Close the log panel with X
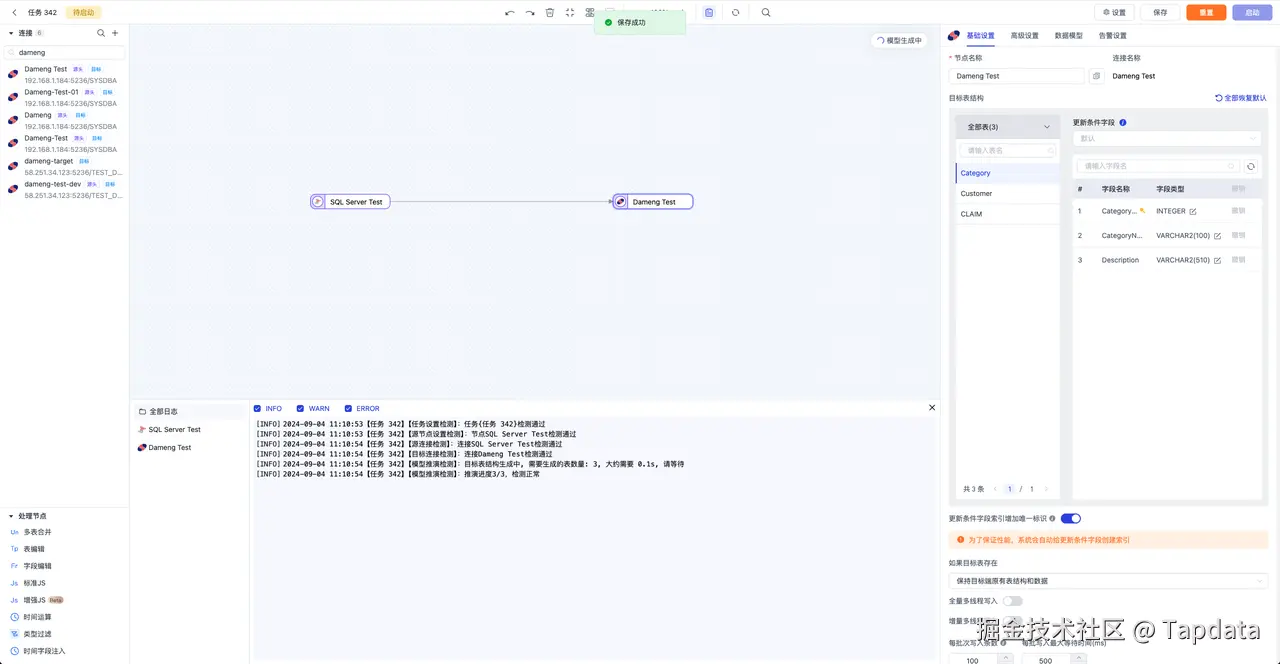The image size is (1280, 664). tap(932, 407)
